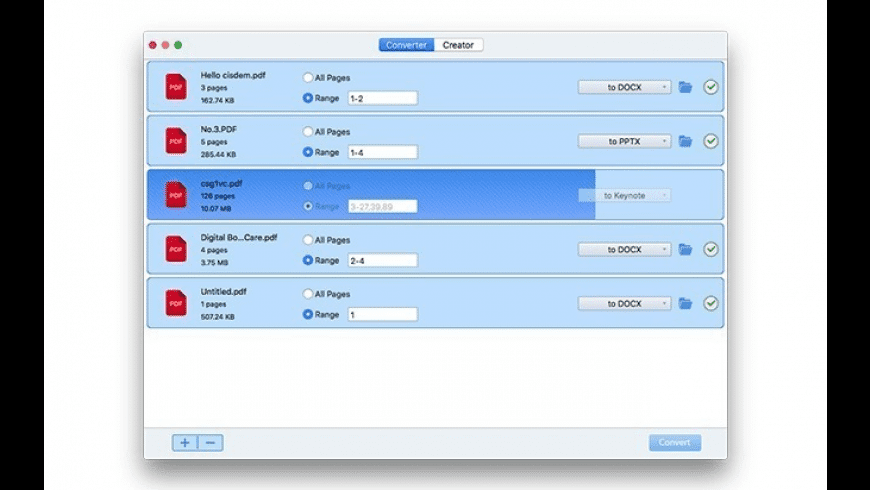Click the PDF icon for Untitled.pdf
870x490 pixels.
pos(176,303)
